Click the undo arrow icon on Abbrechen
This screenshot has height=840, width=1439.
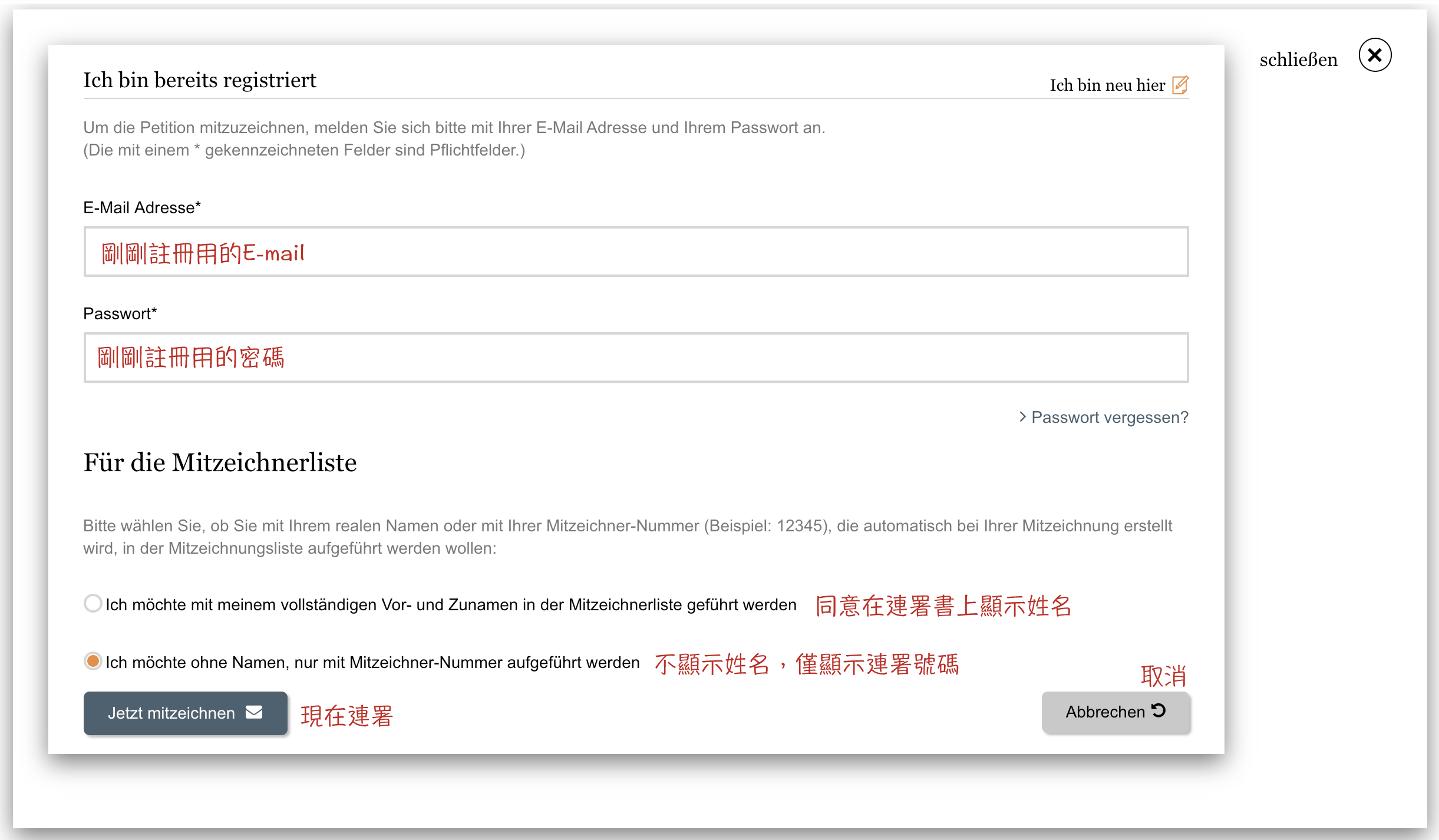[x=1159, y=710]
